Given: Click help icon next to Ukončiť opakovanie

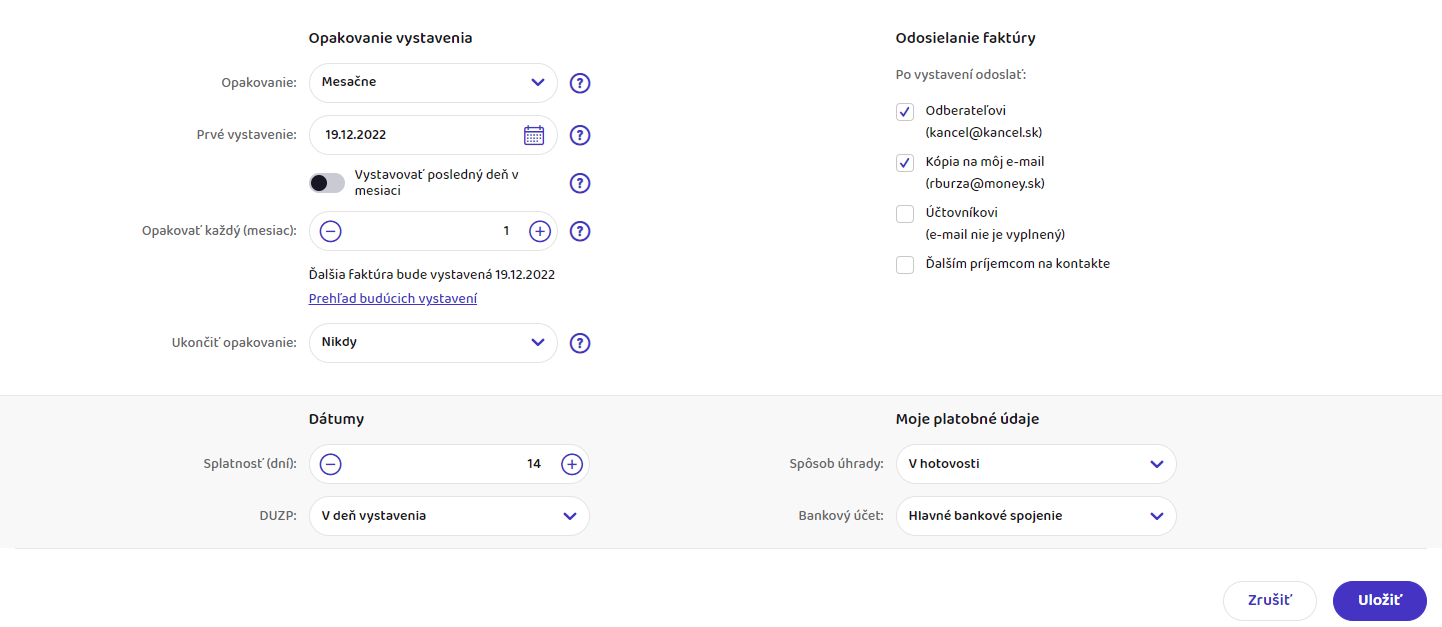Looking at the screenshot, I should [x=580, y=343].
